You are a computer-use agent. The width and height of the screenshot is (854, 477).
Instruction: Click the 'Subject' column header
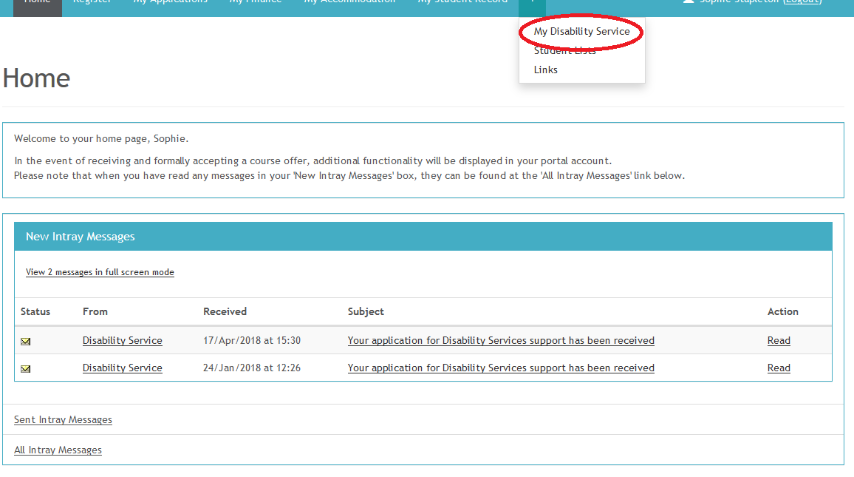tap(366, 311)
